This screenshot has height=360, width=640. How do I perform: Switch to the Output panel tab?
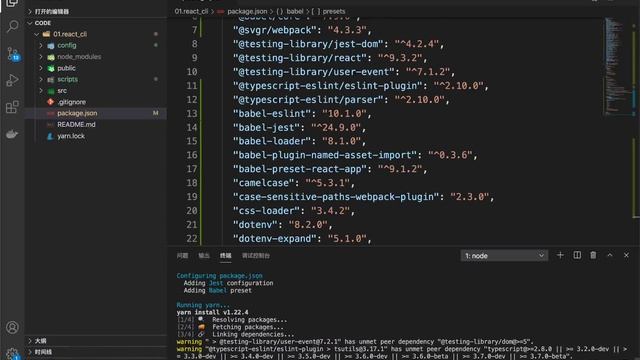pos(204,256)
